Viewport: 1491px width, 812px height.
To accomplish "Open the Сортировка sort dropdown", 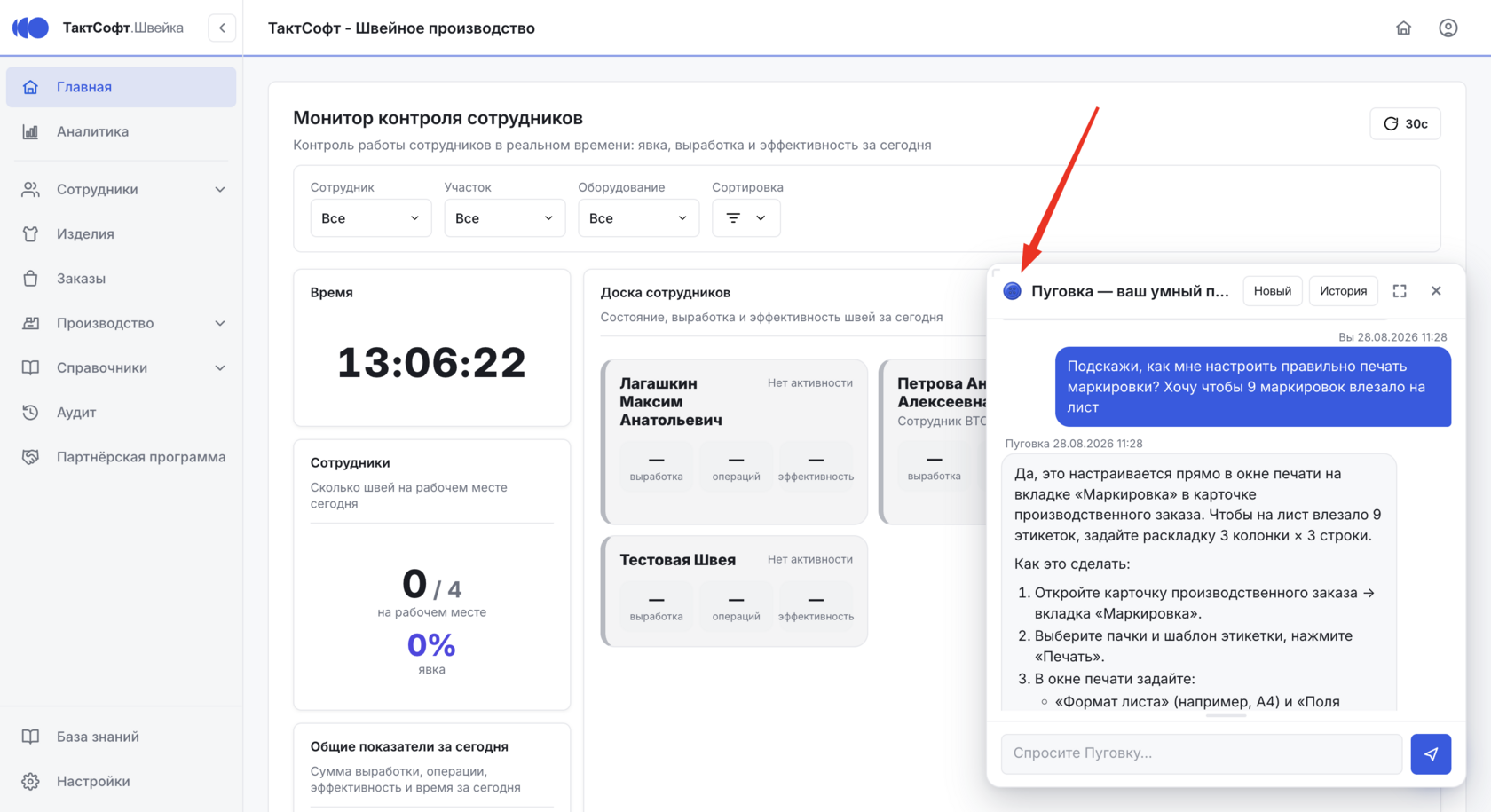I will pyautogui.click(x=745, y=218).
